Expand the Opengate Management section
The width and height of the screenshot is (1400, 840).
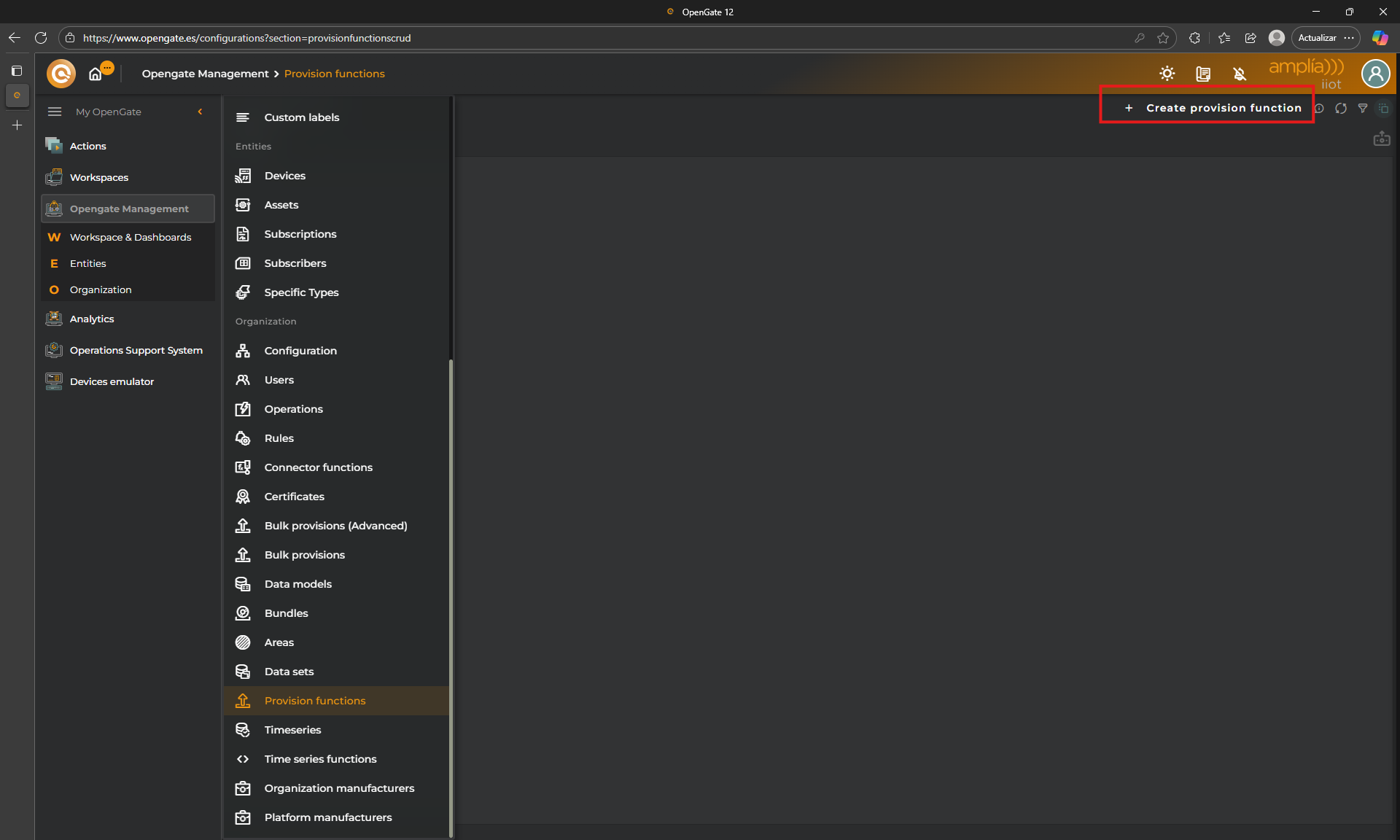pos(128,209)
